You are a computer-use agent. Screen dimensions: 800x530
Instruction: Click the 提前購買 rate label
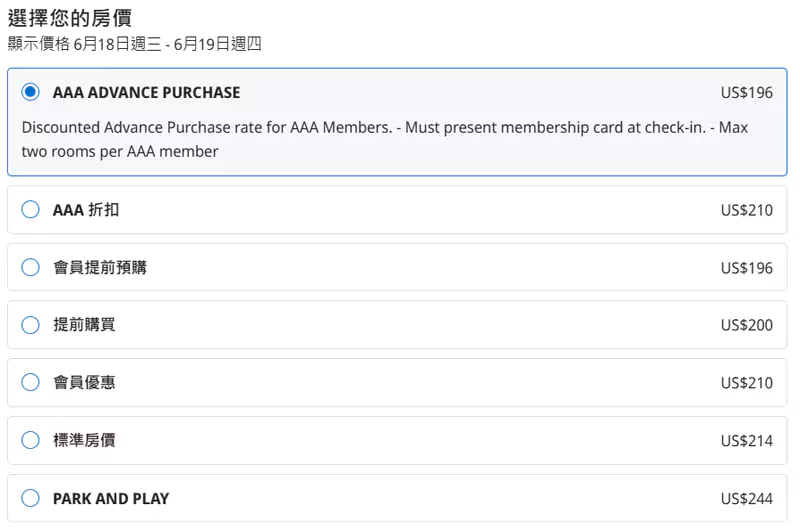click(84, 325)
